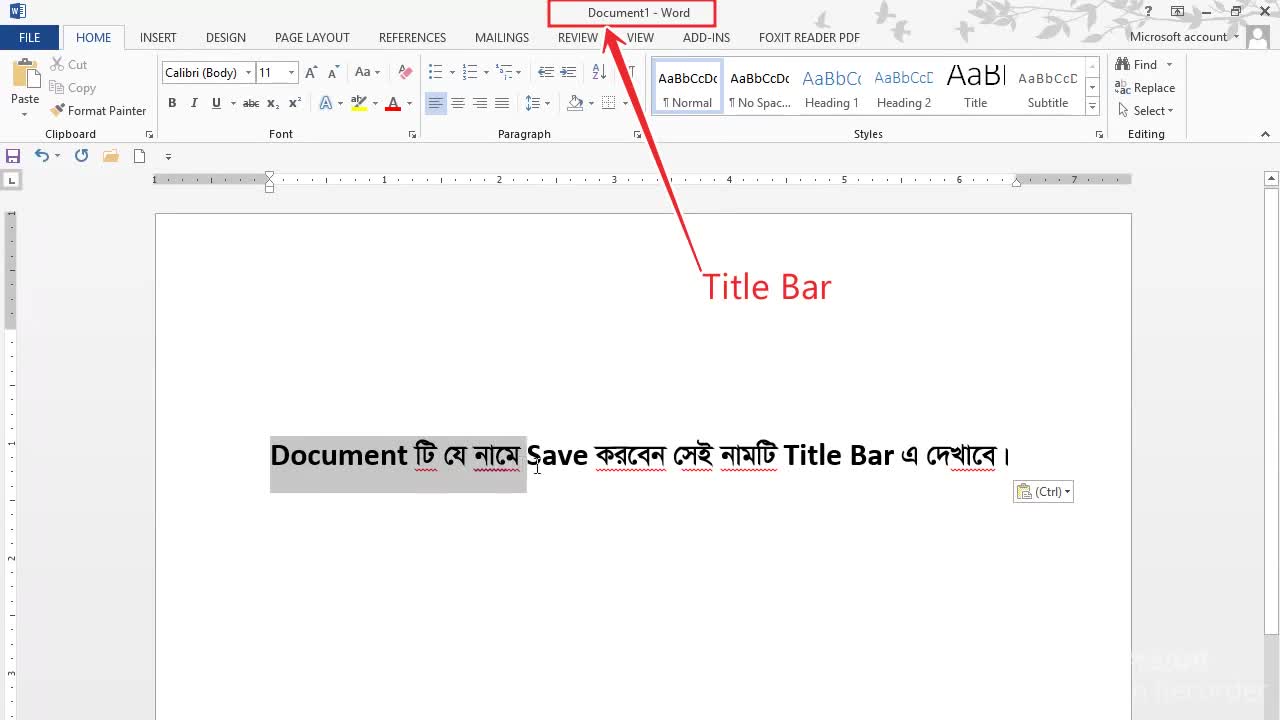Click the Cut scissors button

68,64
